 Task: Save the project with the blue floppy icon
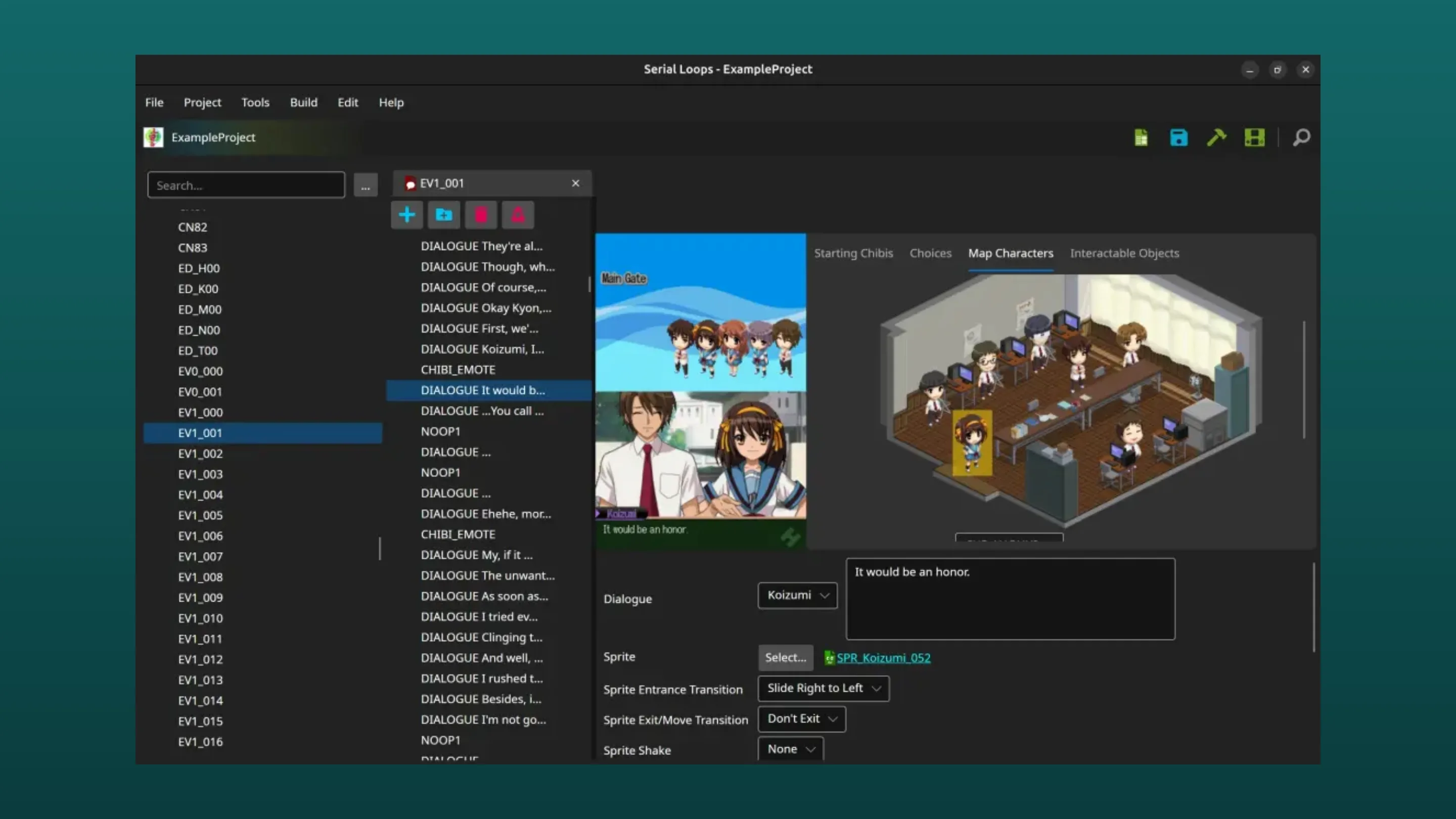[x=1178, y=138]
